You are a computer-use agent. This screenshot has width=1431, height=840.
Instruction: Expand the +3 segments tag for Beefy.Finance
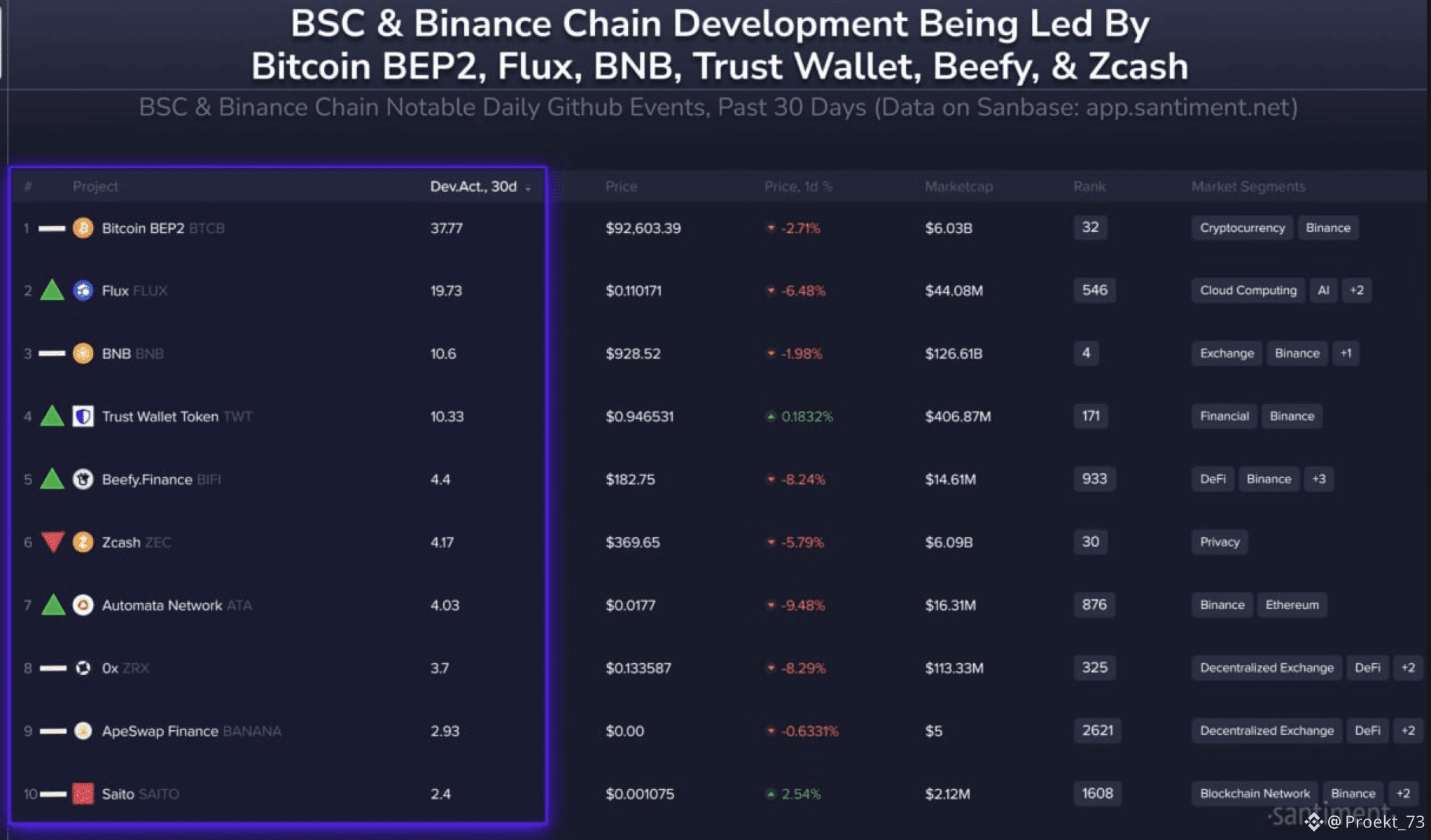click(1318, 479)
